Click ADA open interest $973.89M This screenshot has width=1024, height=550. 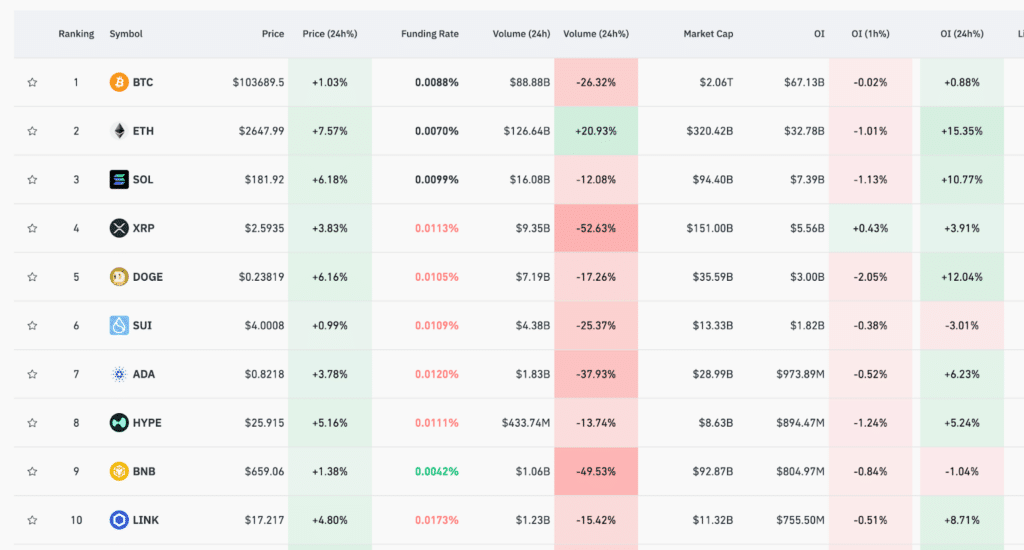801,374
